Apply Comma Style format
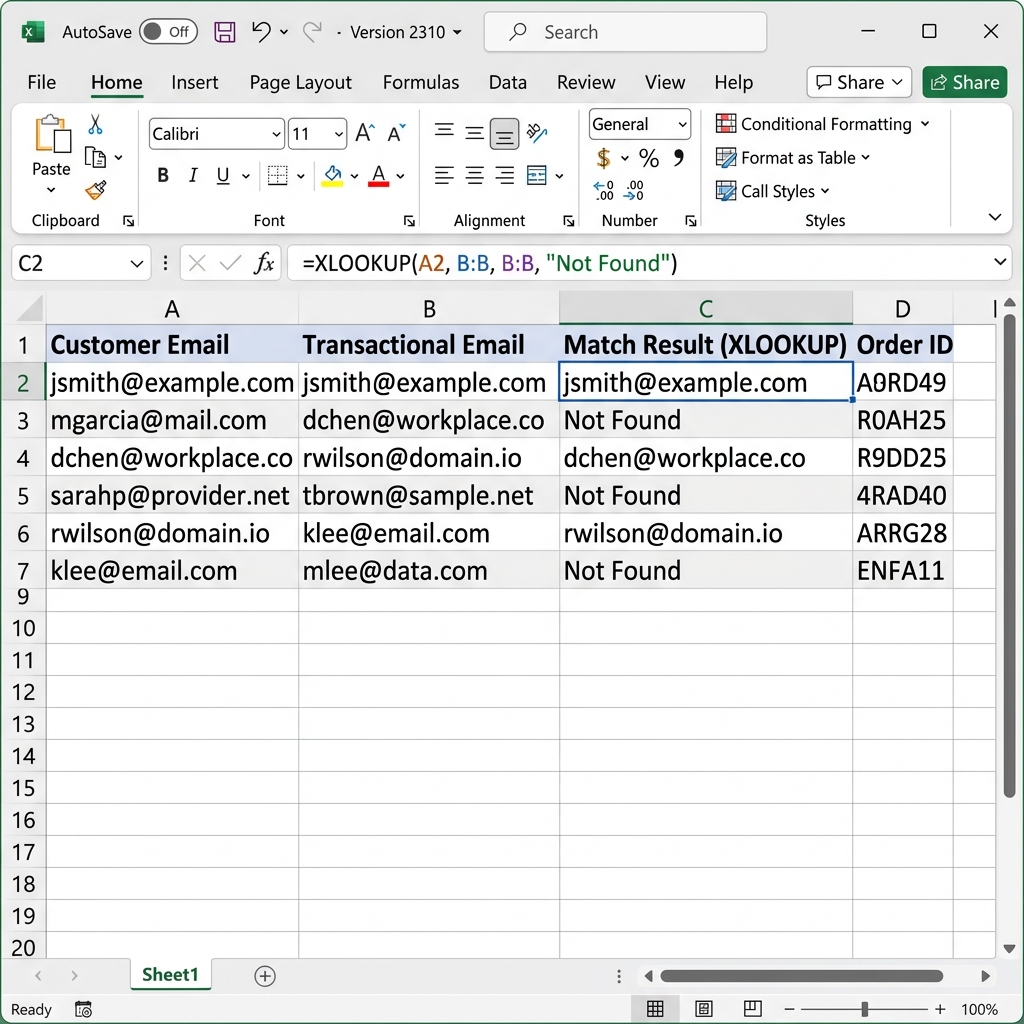Image resolution: width=1024 pixels, height=1024 pixels. (679, 157)
